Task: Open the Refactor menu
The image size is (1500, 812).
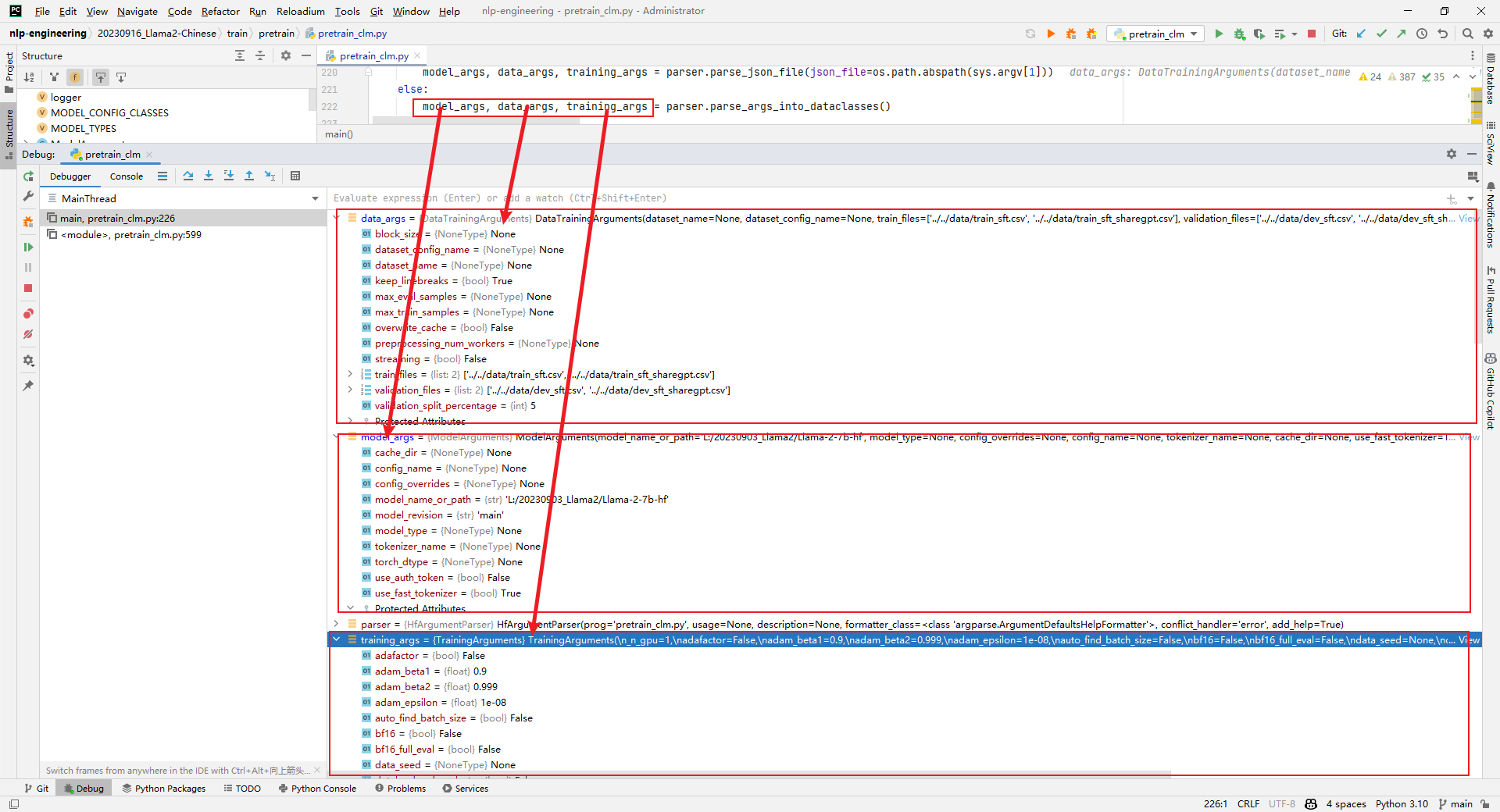Action: coord(220,11)
